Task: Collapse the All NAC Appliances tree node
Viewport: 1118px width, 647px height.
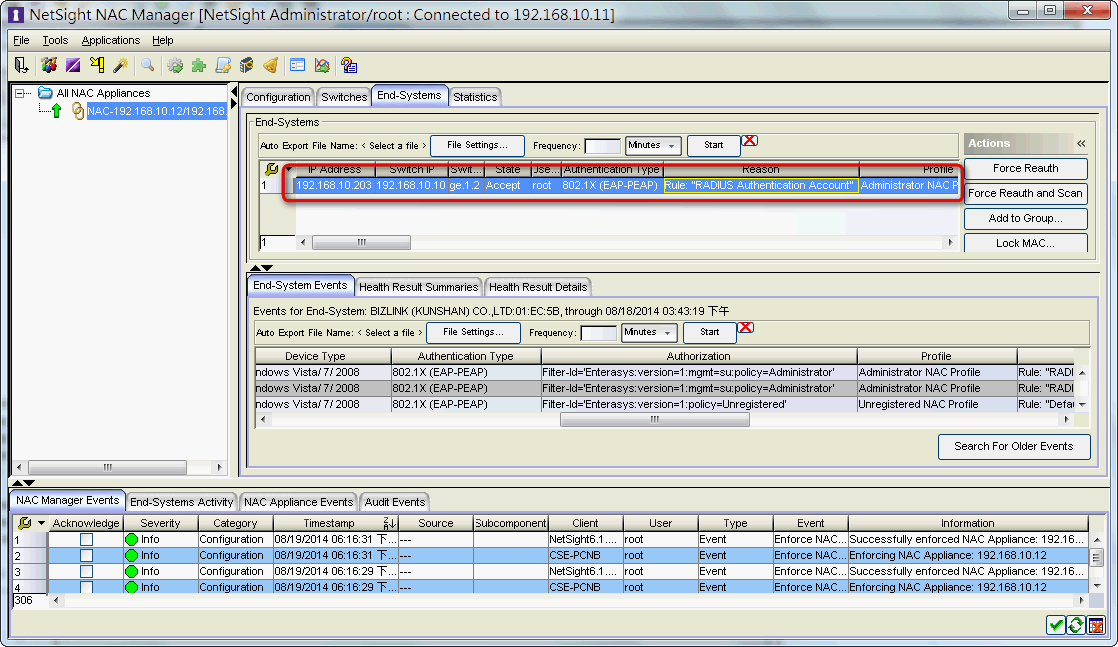Action: [21, 93]
